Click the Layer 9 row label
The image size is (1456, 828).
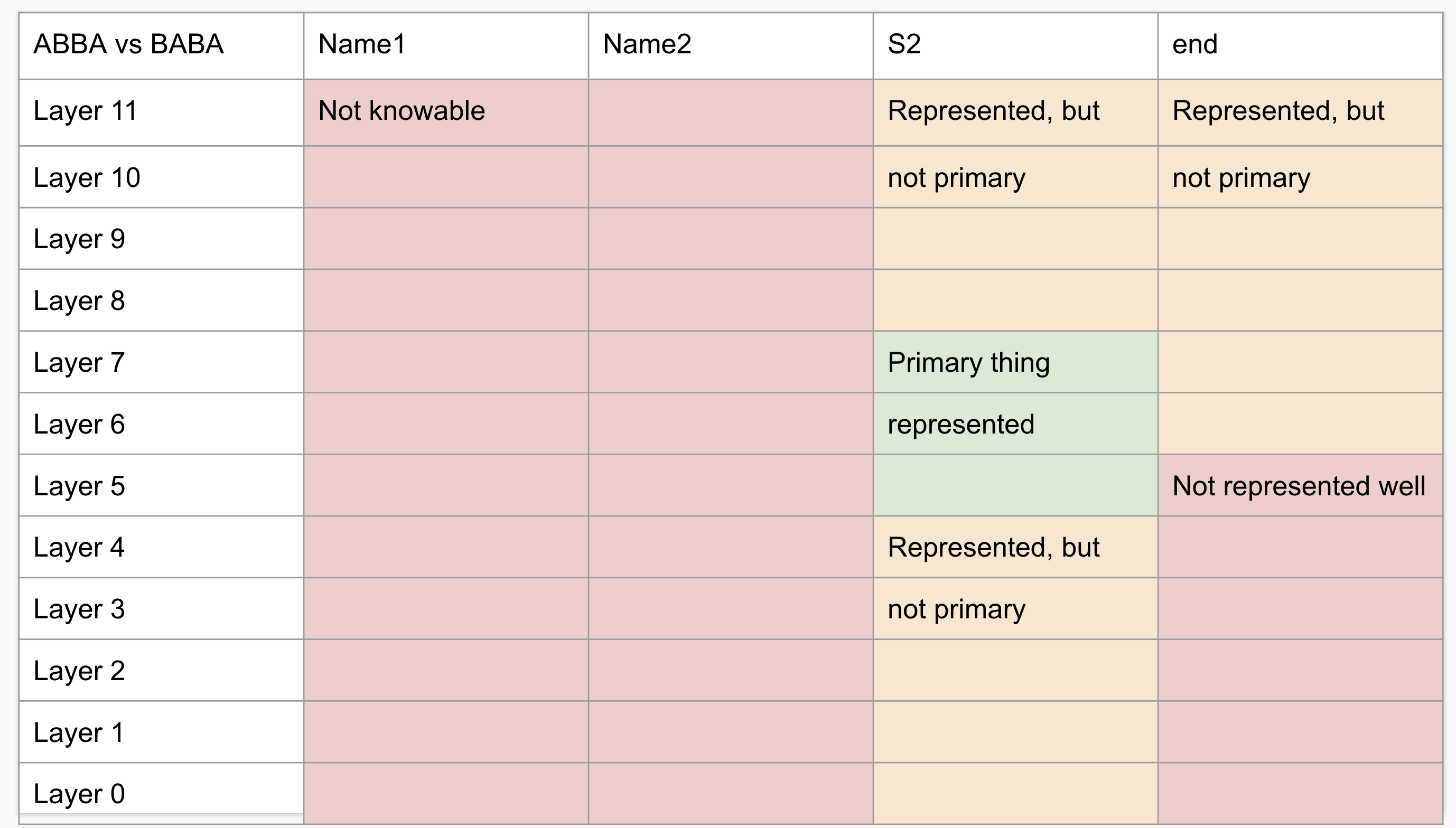[x=79, y=239]
